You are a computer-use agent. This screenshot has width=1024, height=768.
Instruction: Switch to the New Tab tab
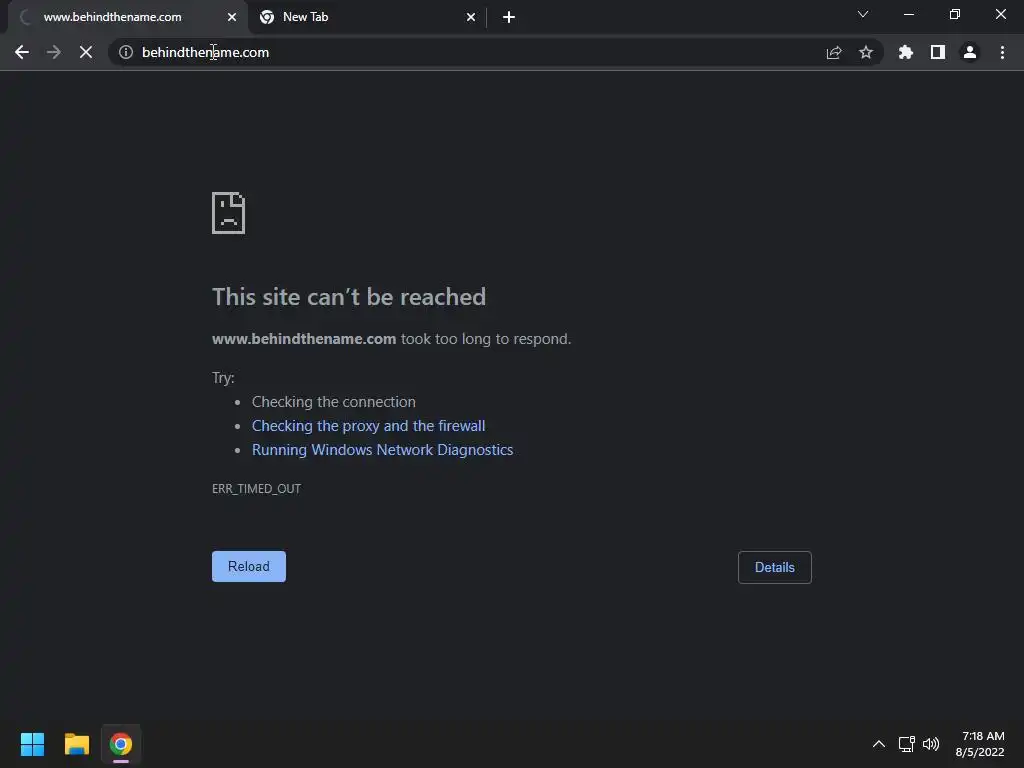pos(368,17)
